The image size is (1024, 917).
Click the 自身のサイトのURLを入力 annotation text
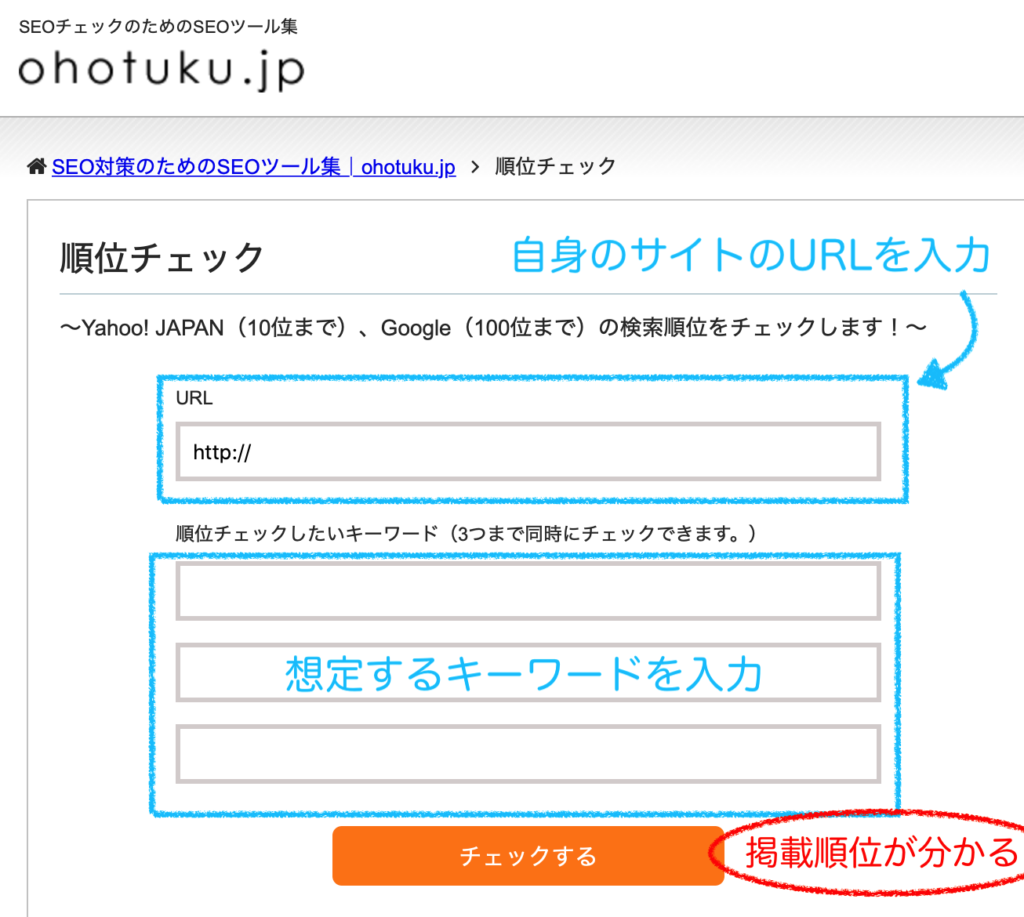751,255
